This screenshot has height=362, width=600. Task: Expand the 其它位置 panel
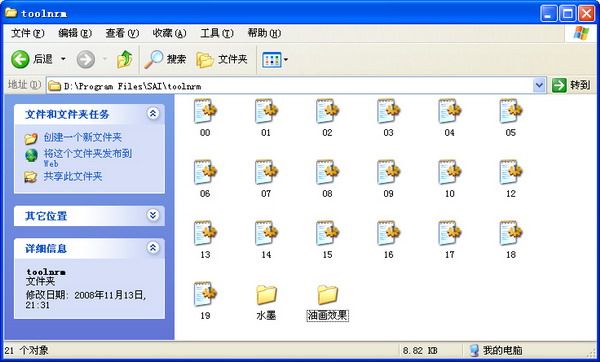153,215
